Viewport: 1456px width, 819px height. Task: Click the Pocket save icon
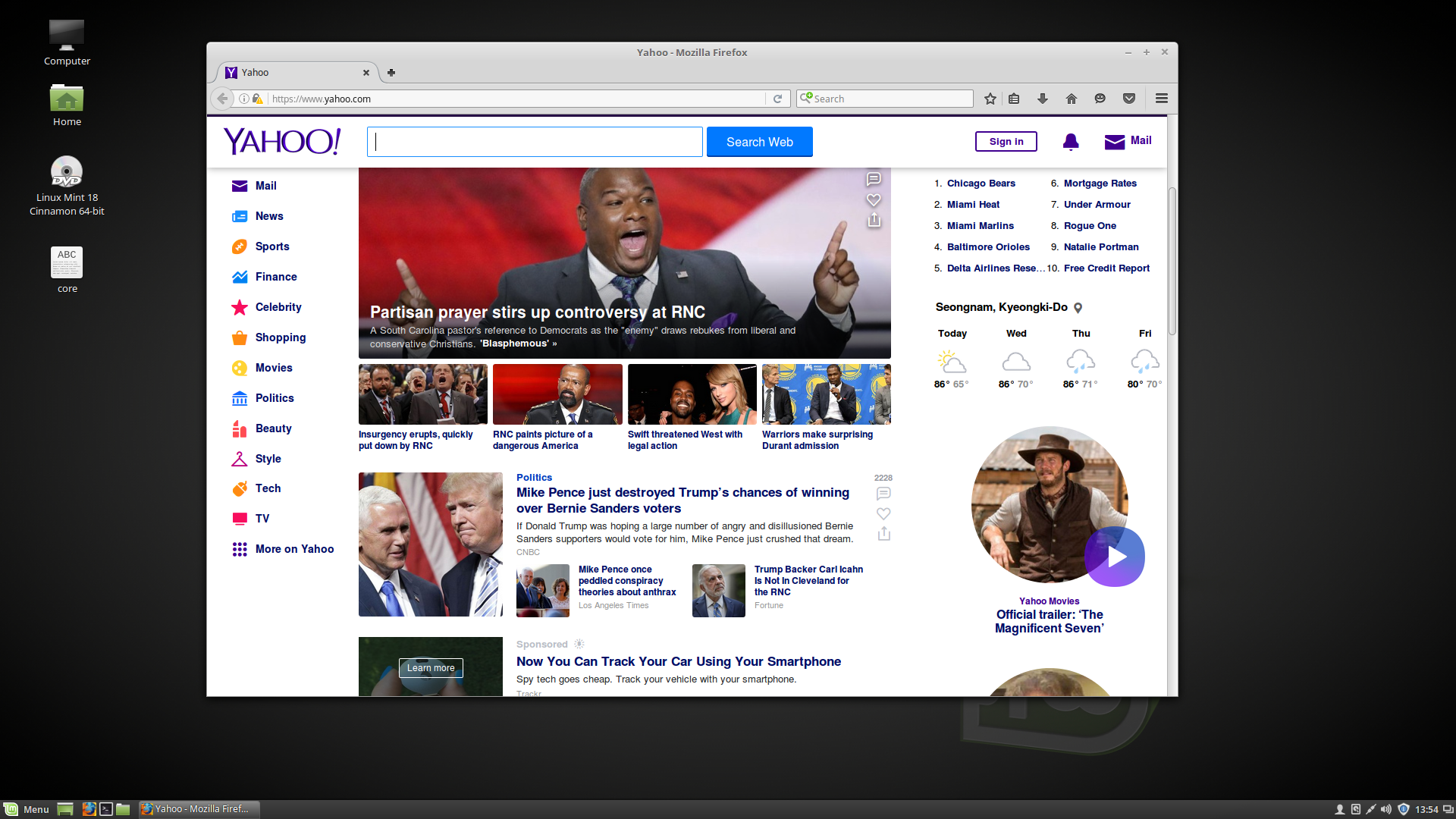tap(1129, 99)
